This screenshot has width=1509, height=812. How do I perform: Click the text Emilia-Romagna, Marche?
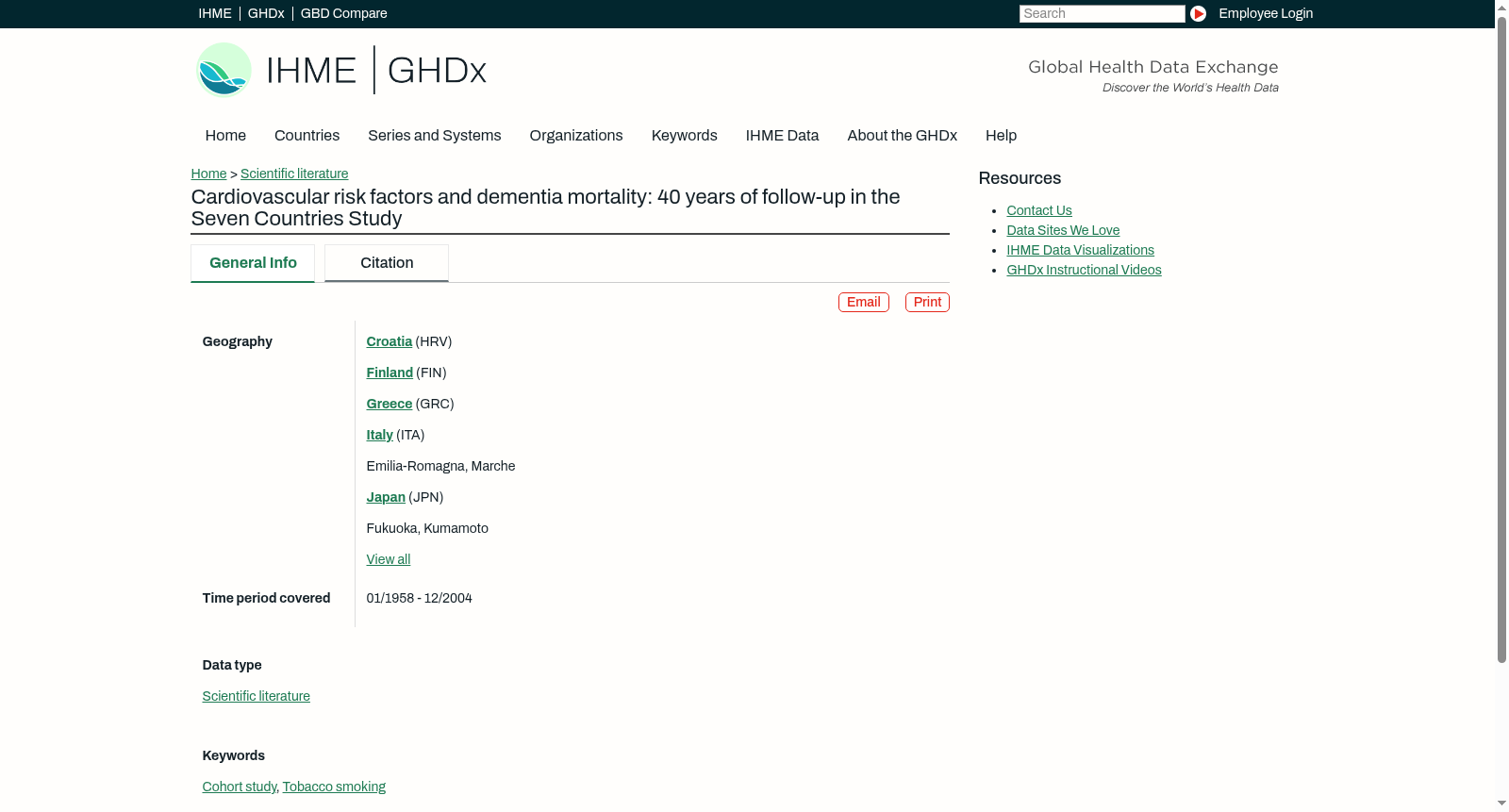pyautogui.click(x=441, y=466)
